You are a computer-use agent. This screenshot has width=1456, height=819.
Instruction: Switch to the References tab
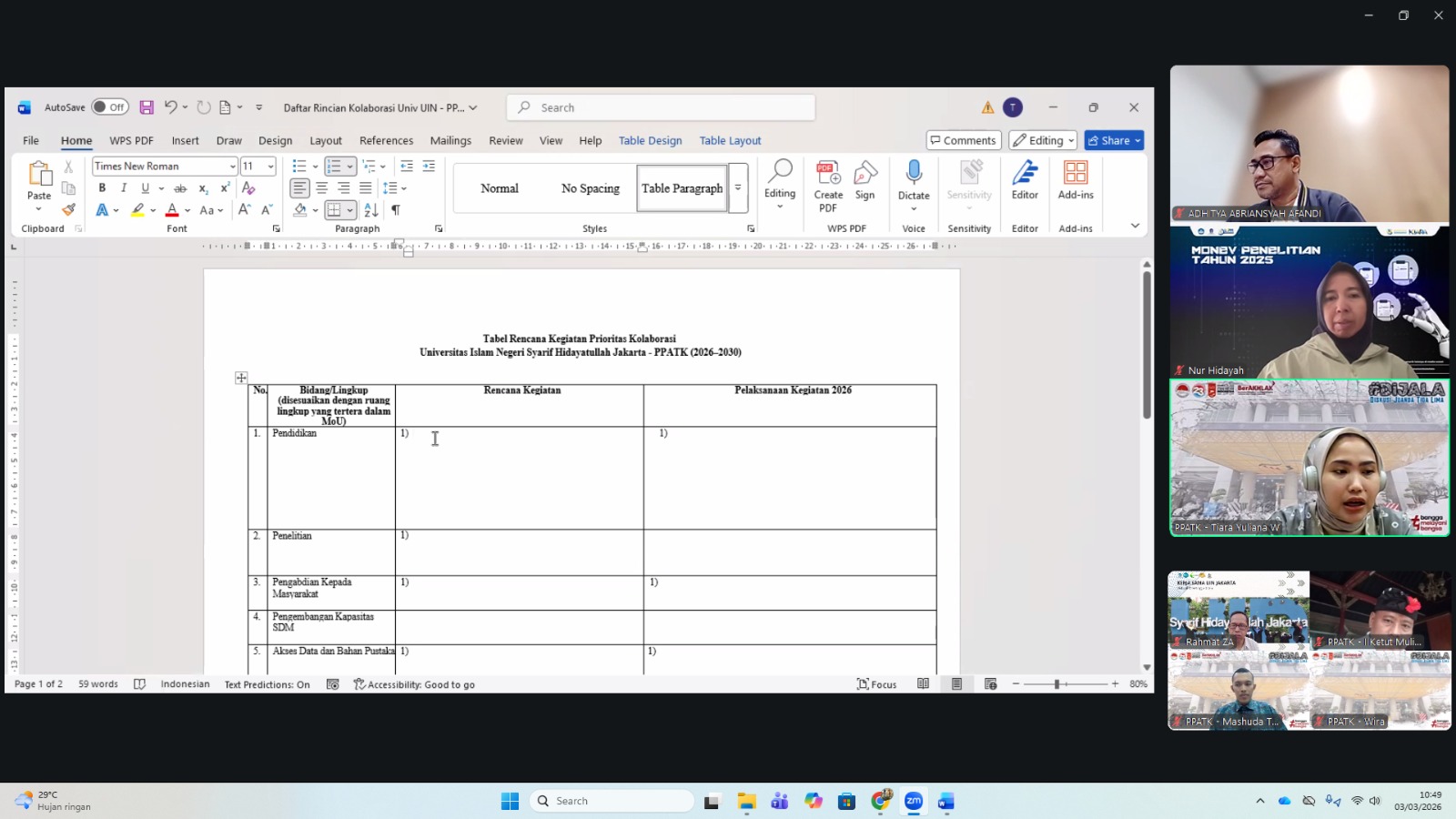(386, 140)
